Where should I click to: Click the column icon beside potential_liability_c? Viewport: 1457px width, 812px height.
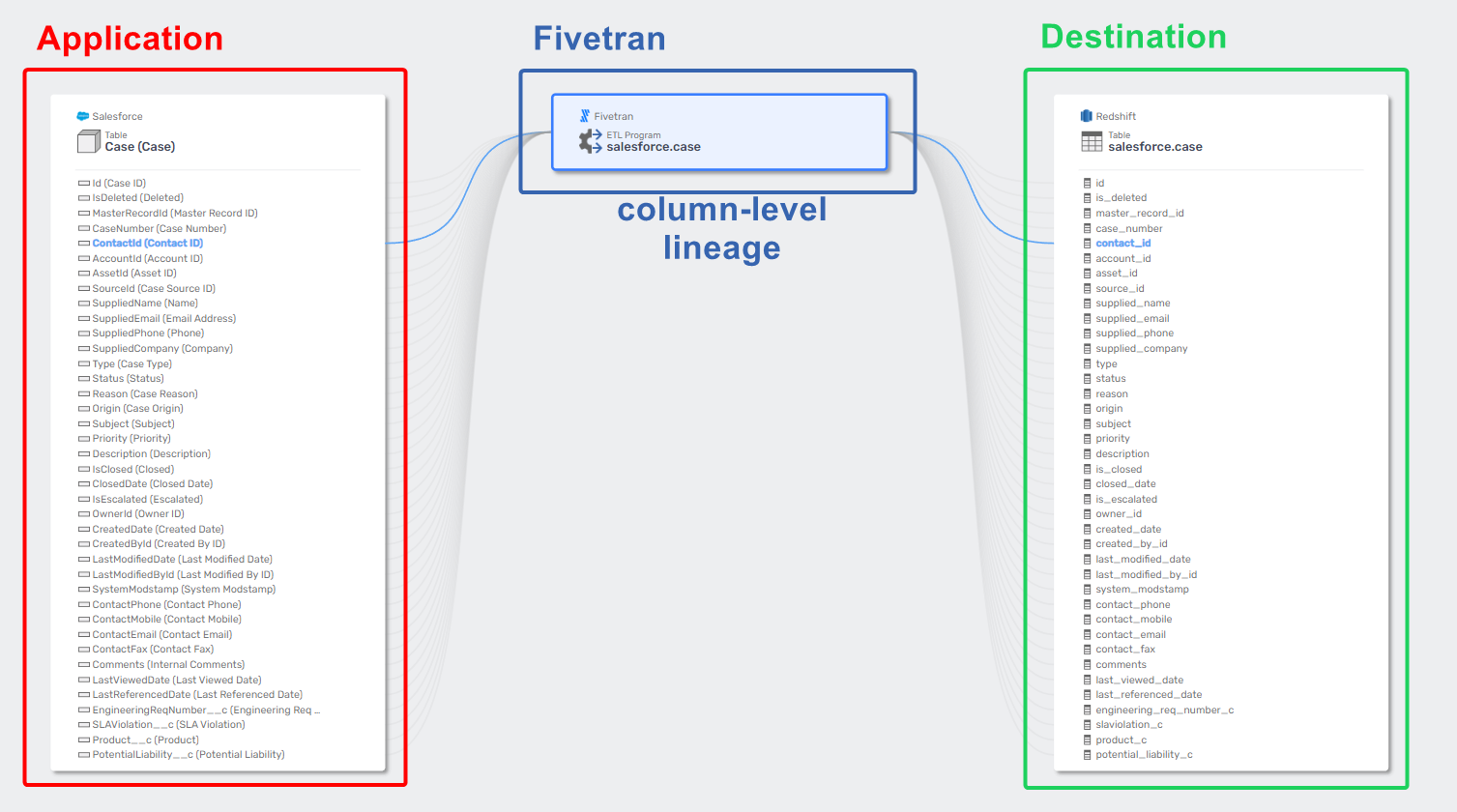(x=1088, y=755)
